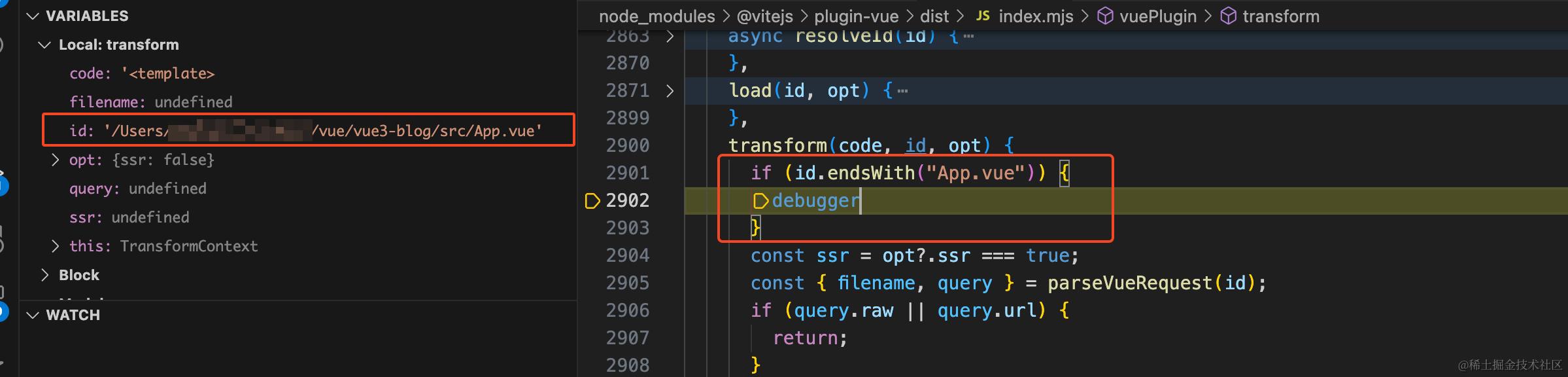Viewport: 1568px width, 377px height.
Task: Click parseVueRequest in line 2905
Action: 1129,283
